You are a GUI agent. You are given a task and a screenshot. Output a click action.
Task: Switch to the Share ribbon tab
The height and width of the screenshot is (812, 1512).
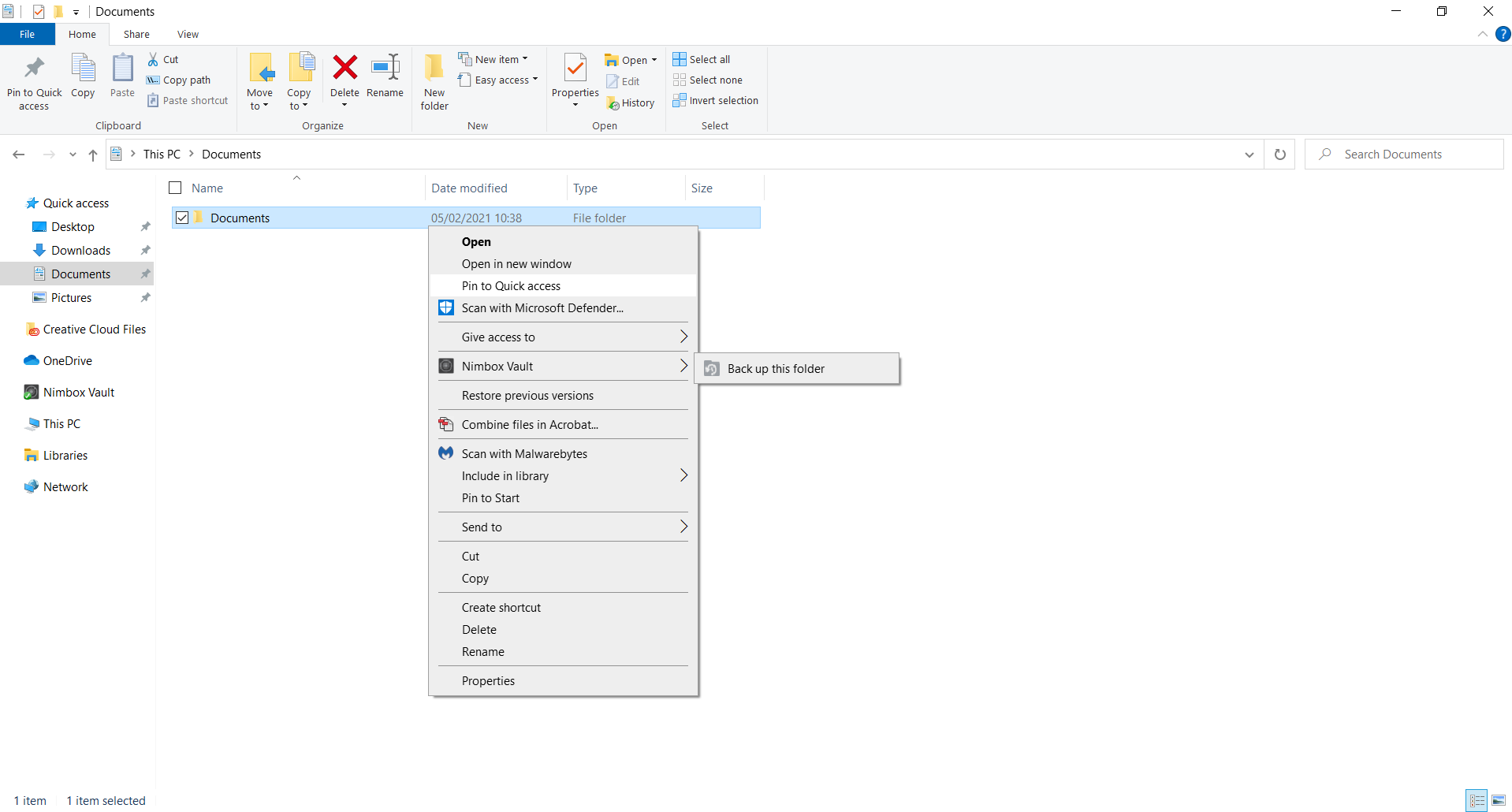[x=136, y=34]
